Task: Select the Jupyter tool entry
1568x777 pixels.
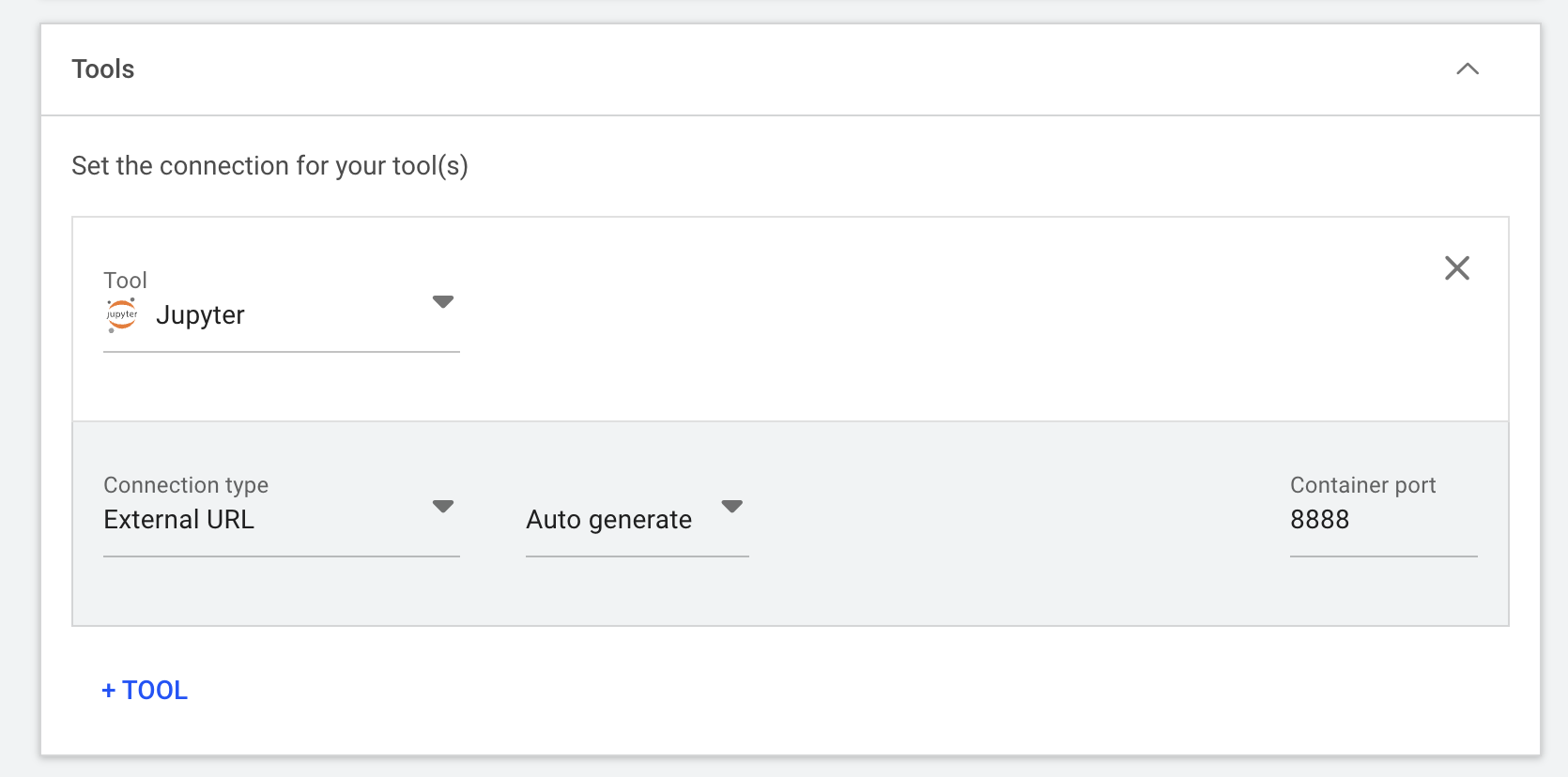Action: [x=200, y=314]
